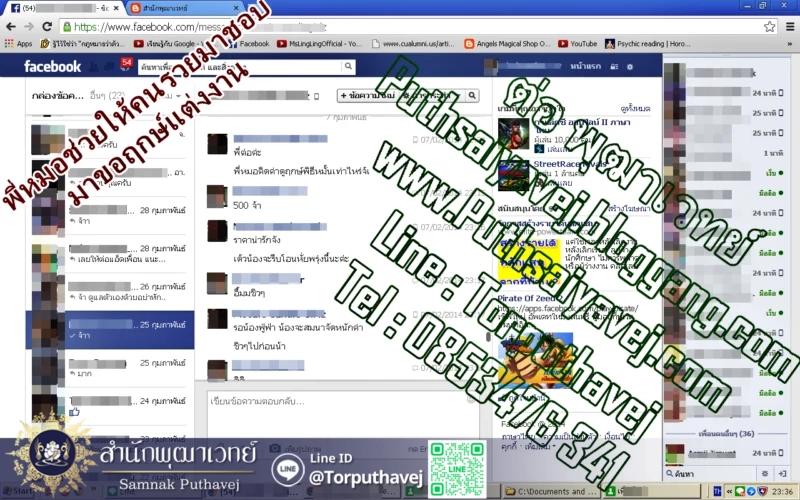Go to หน้าแรก home link
This screenshot has width=800, height=500.
[x=585, y=66]
